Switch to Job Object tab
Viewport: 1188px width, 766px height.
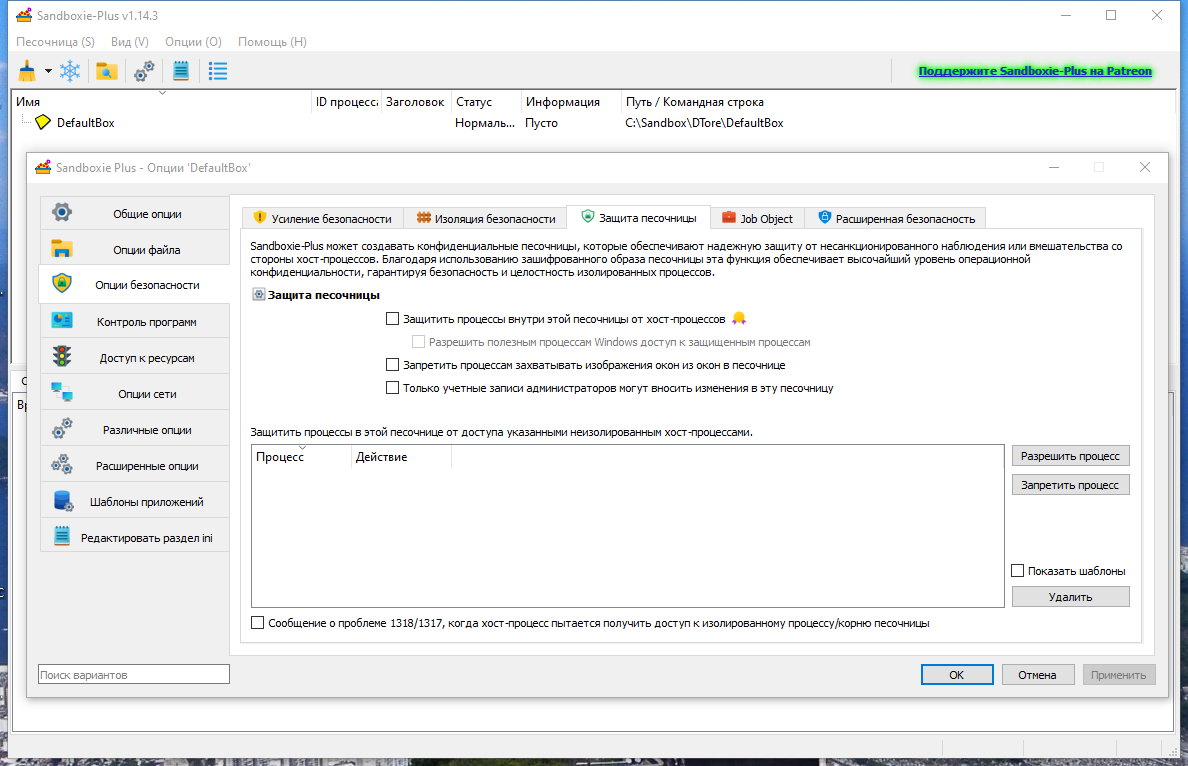click(757, 218)
